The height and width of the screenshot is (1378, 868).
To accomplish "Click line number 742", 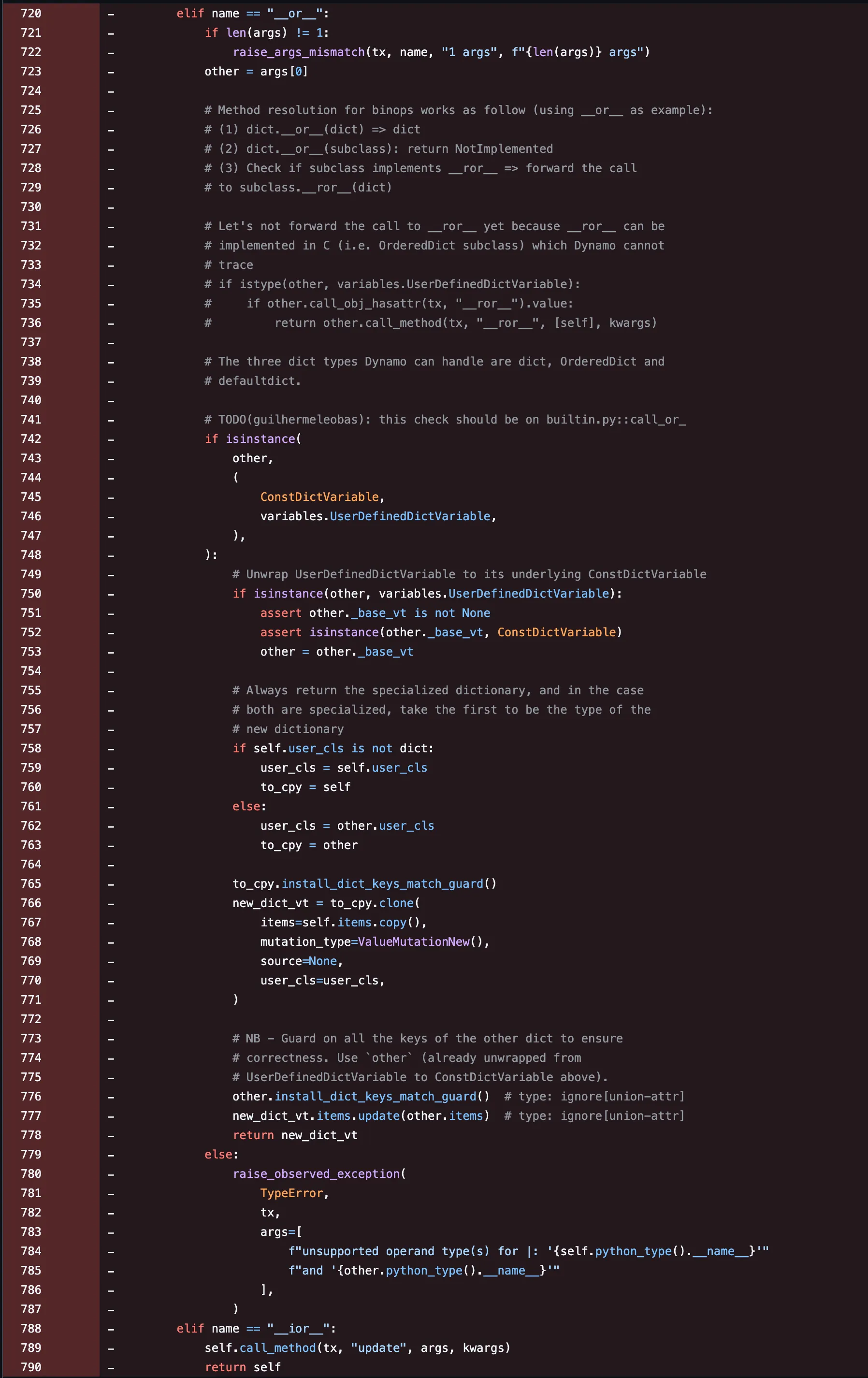I will point(31,439).
